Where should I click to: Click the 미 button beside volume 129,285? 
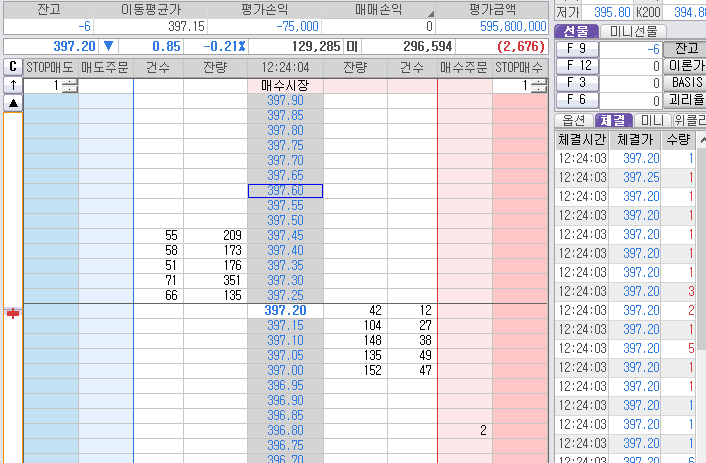tap(352, 46)
